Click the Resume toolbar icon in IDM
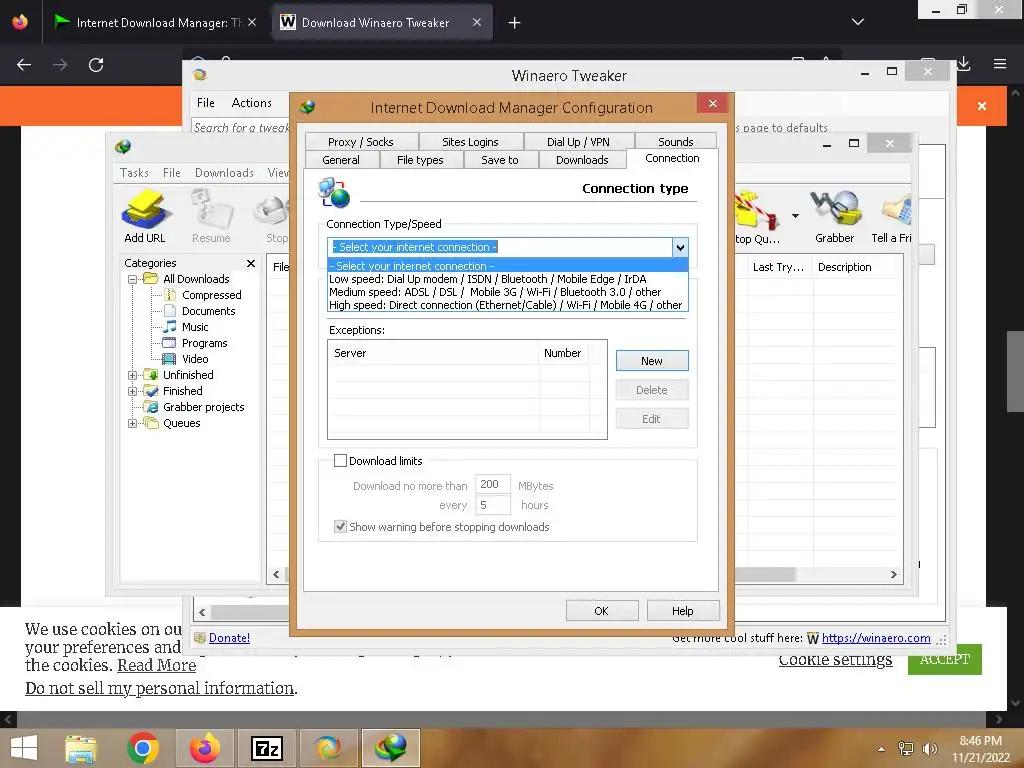The image size is (1024, 768). [211, 216]
